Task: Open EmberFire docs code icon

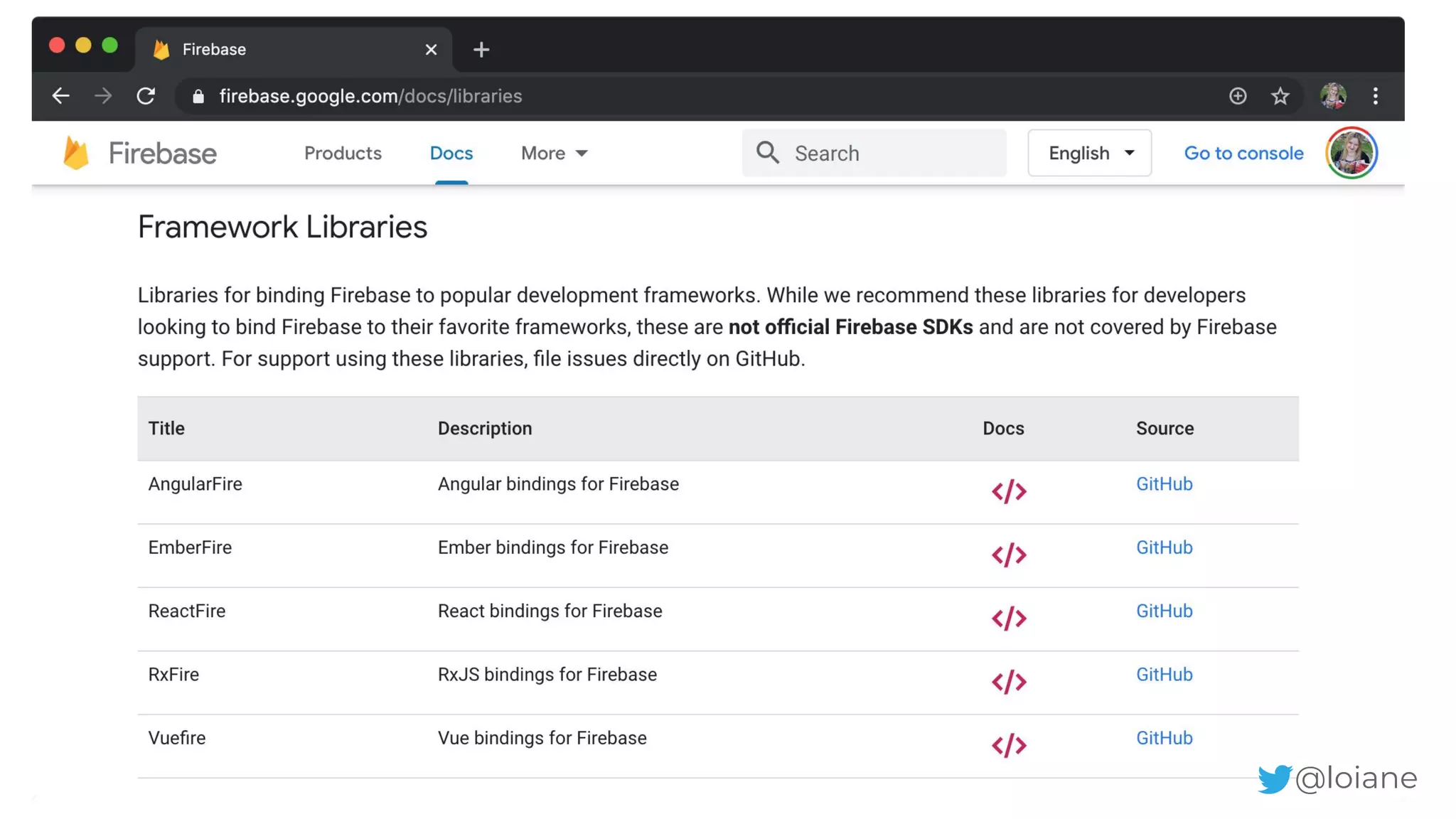Action: 1009,555
